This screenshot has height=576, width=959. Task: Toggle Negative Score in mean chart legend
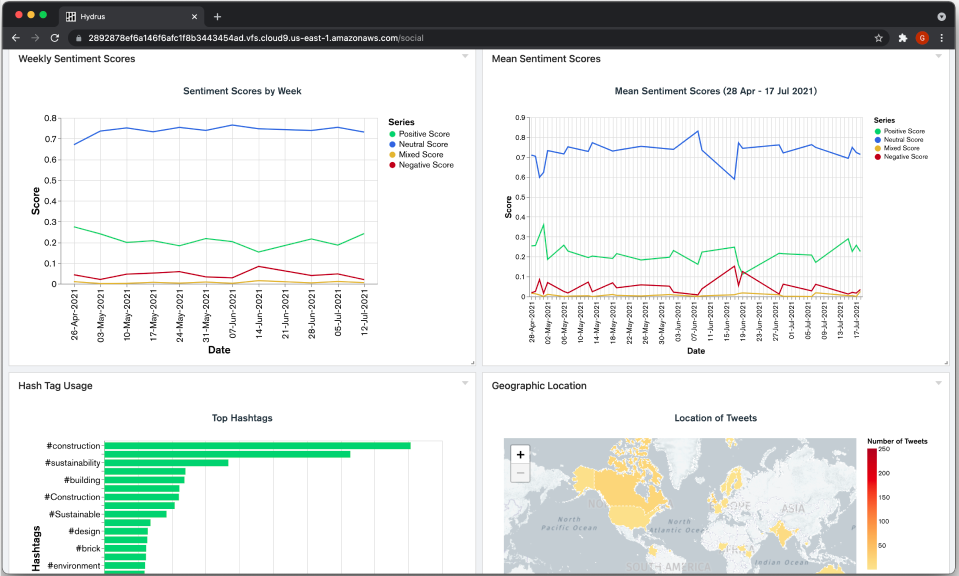point(901,157)
